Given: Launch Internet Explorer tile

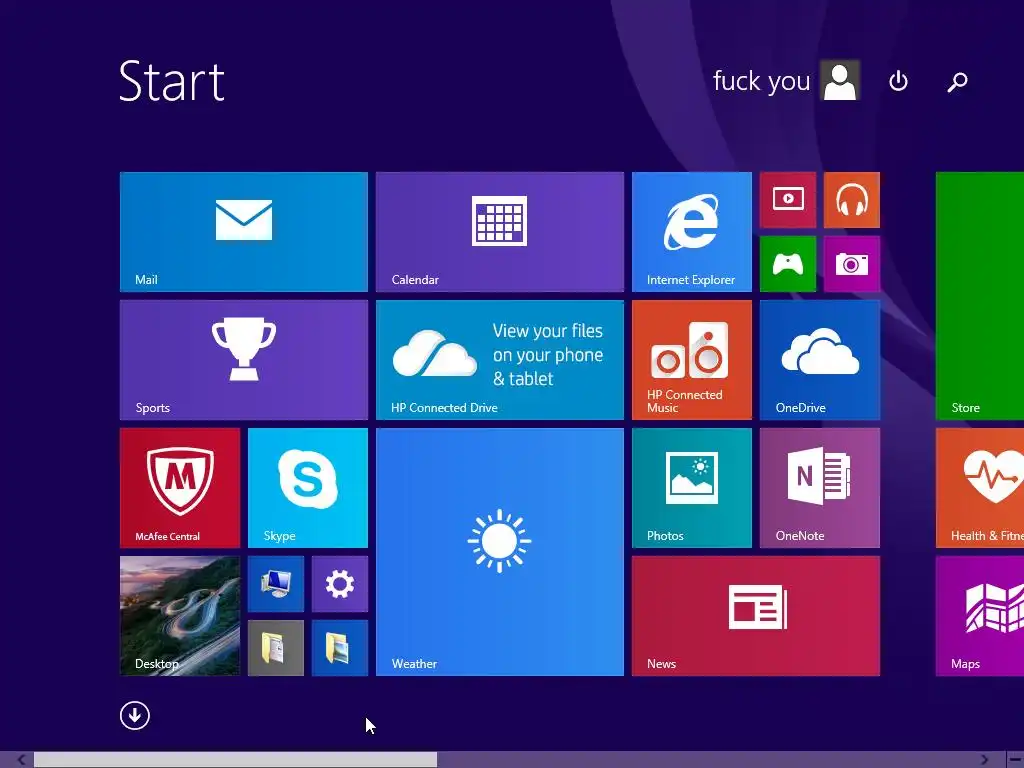Looking at the screenshot, I should pos(692,232).
